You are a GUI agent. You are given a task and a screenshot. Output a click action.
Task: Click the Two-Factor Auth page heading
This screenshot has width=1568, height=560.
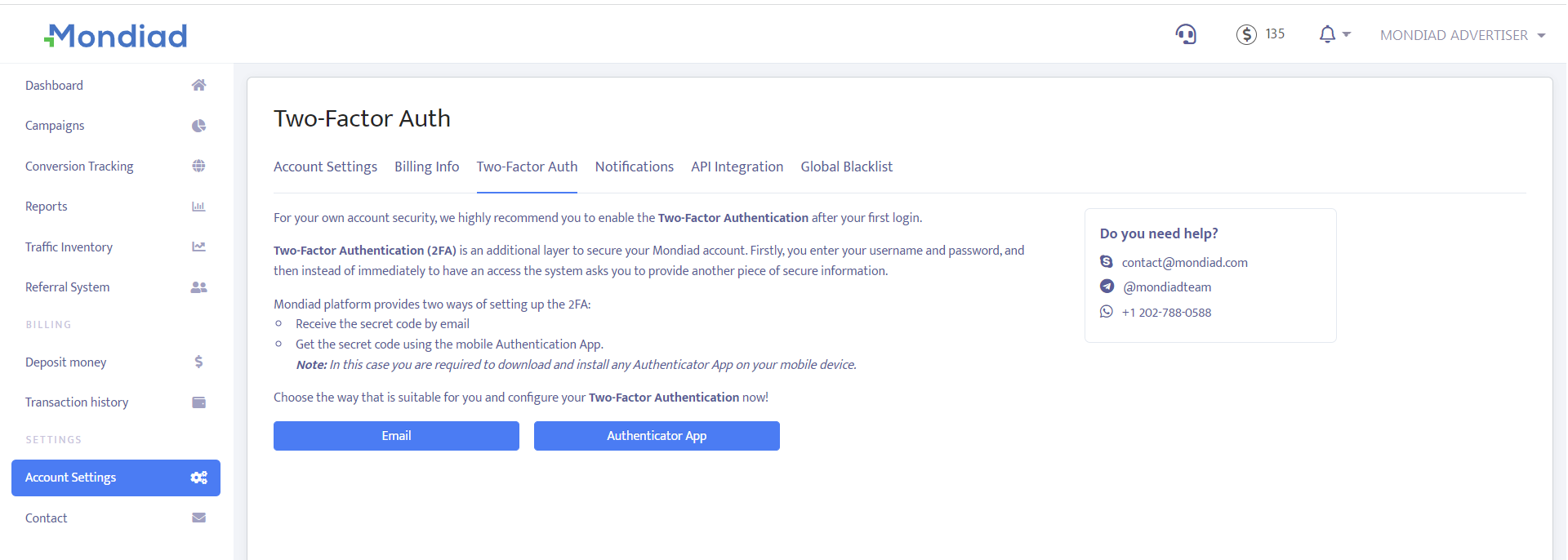(362, 118)
